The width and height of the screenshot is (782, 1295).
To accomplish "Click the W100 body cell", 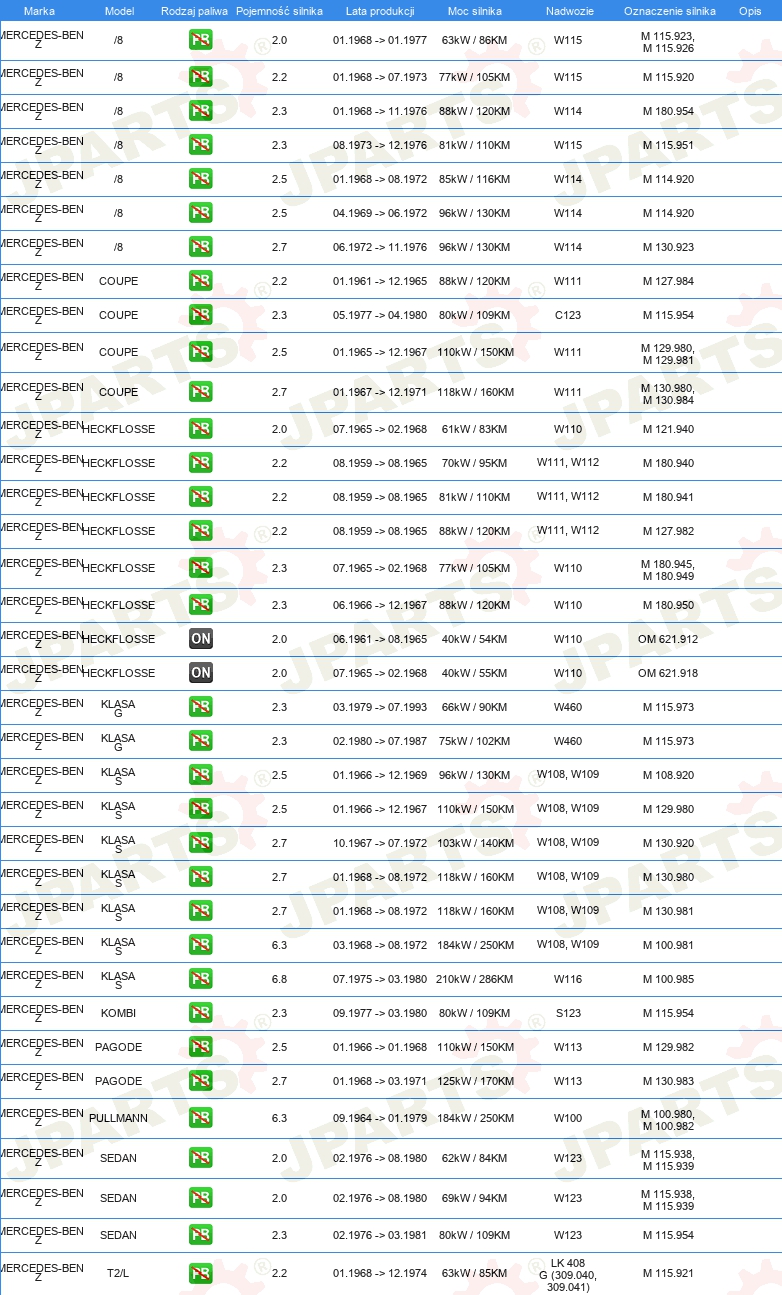I will click(568, 1118).
